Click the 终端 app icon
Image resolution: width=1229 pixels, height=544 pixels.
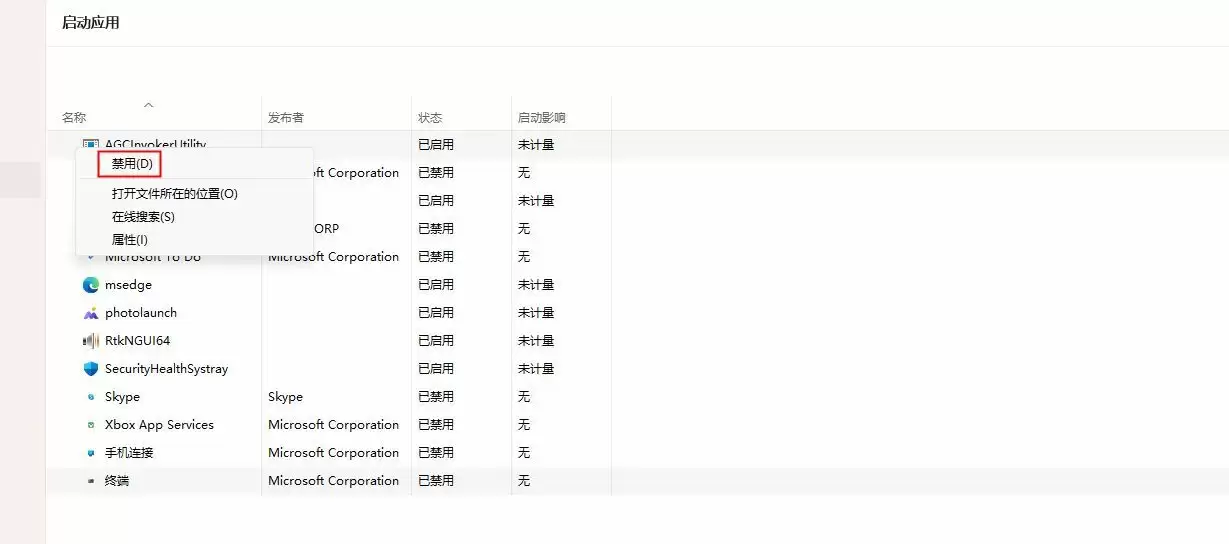tap(91, 481)
